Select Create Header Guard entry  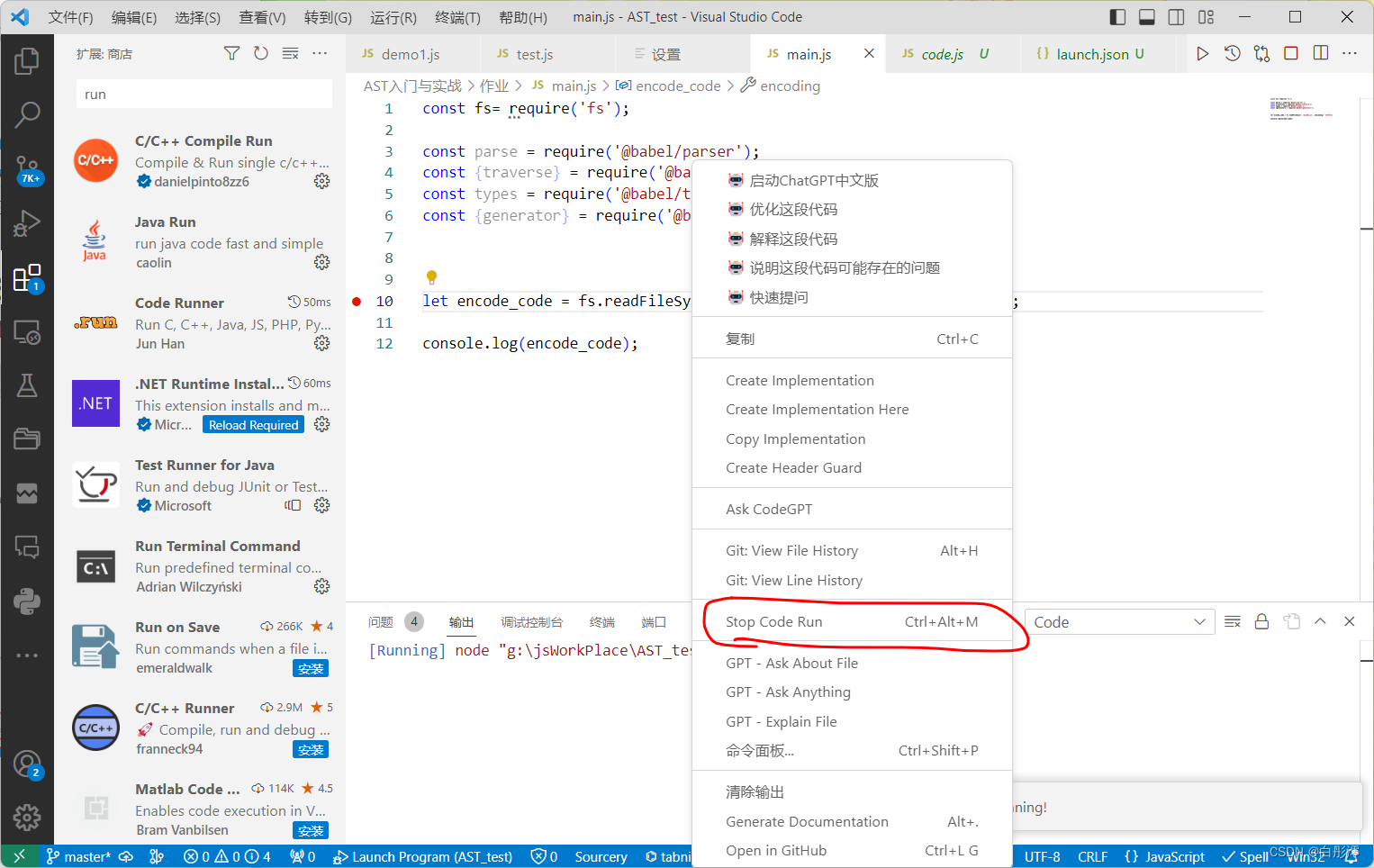852,467
